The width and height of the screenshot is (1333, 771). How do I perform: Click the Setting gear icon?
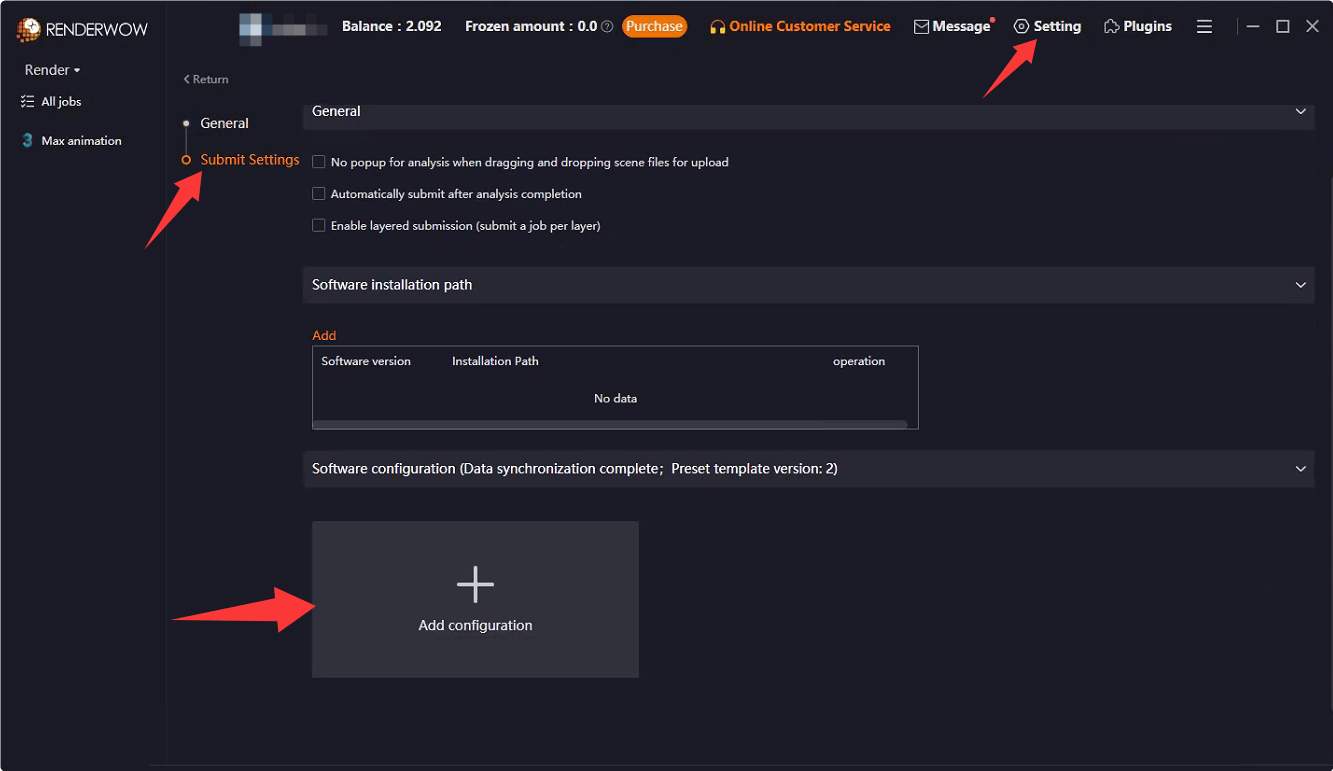pyautogui.click(x=1022, y=26)
